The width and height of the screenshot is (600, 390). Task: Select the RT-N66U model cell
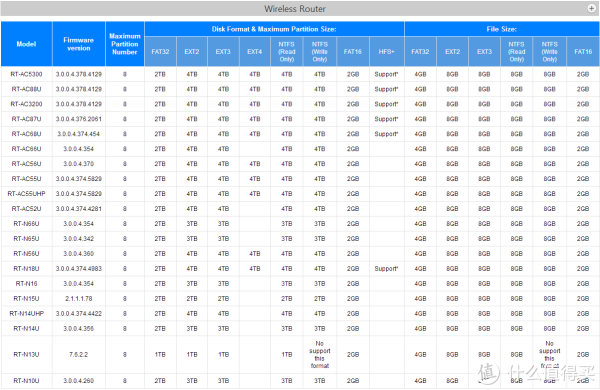tap(26, 224)
